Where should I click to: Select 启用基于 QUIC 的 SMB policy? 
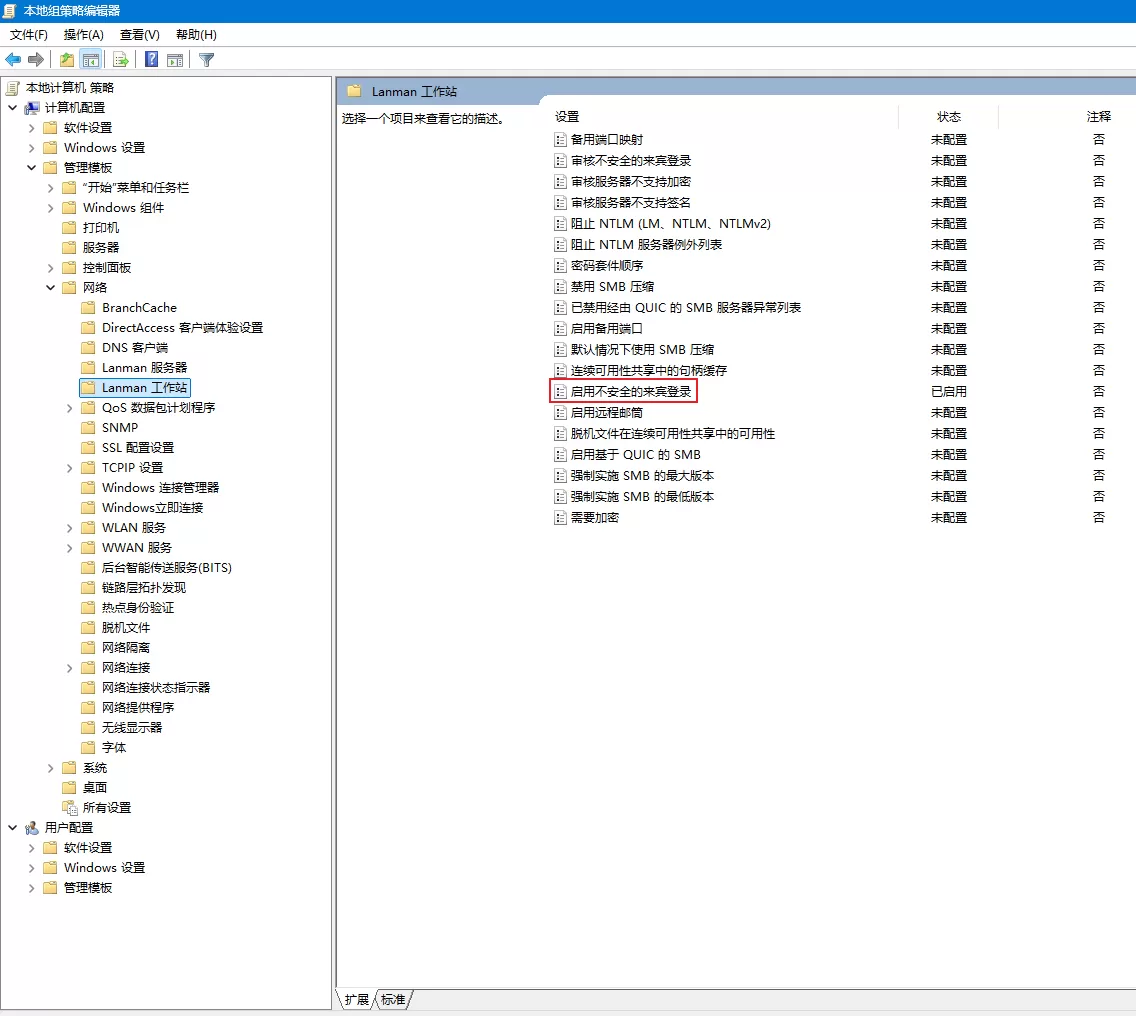pyautogui.click(x=635, y=454)
